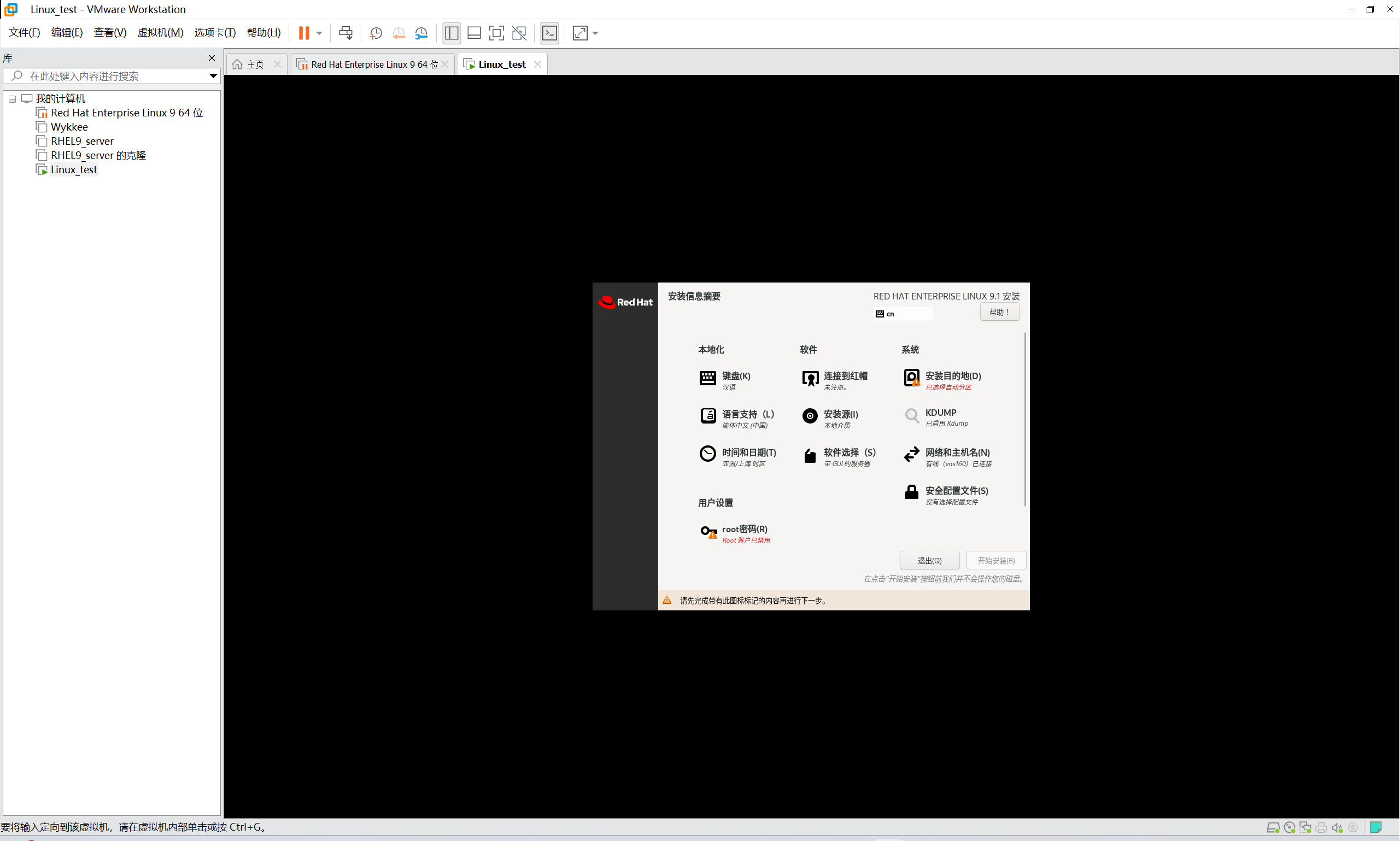The height and width of the screenshot is (841, 1400).
Task: Open the 虚拟机(M) menu
Action: pos(160,33)
